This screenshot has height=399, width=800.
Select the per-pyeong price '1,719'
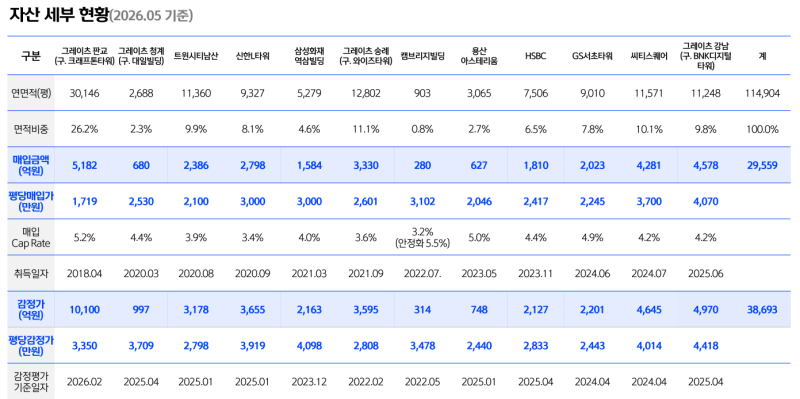click(x=85, y=201)
